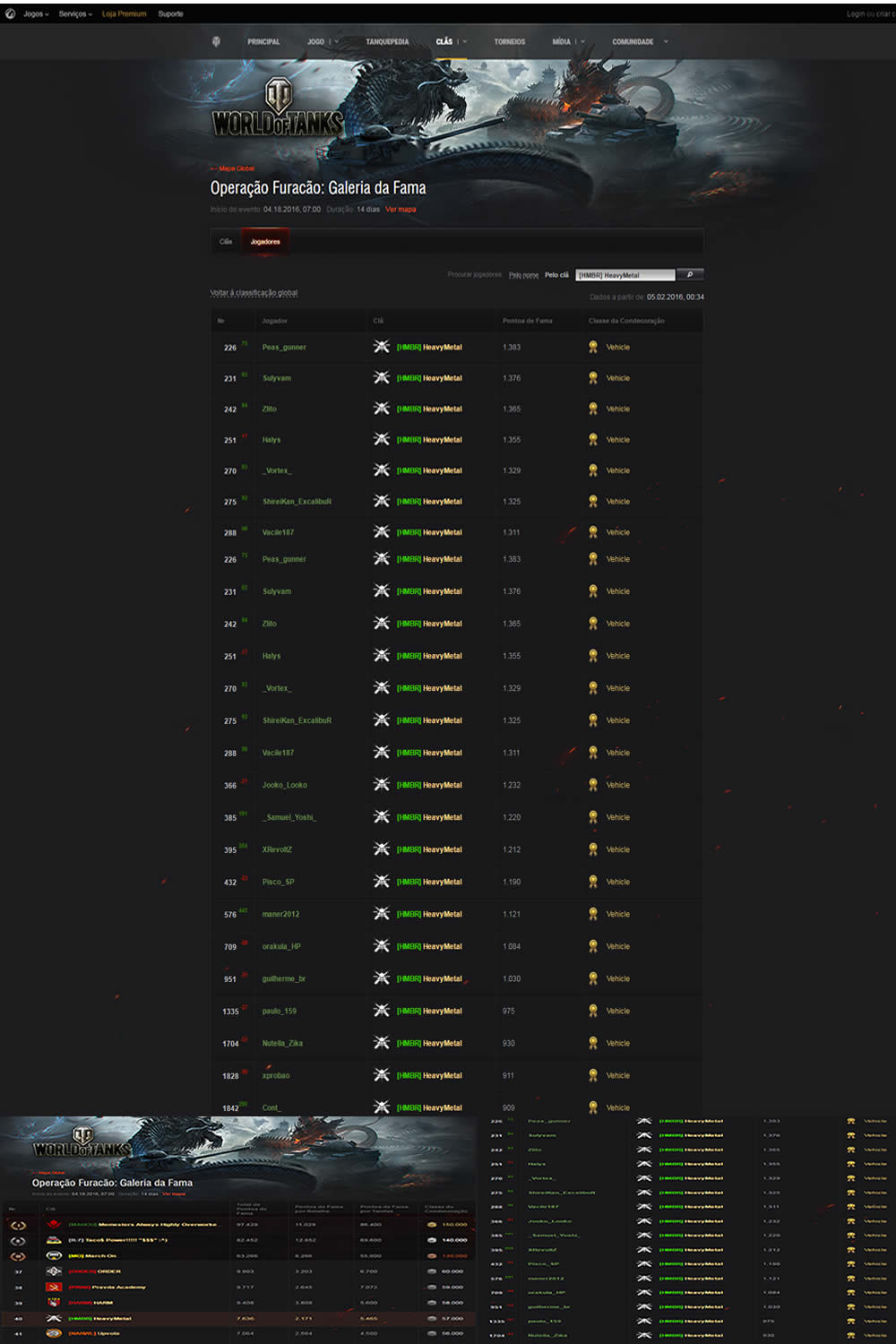
Task: Click the HARM clan emblem
Action: pos(54,1303)
